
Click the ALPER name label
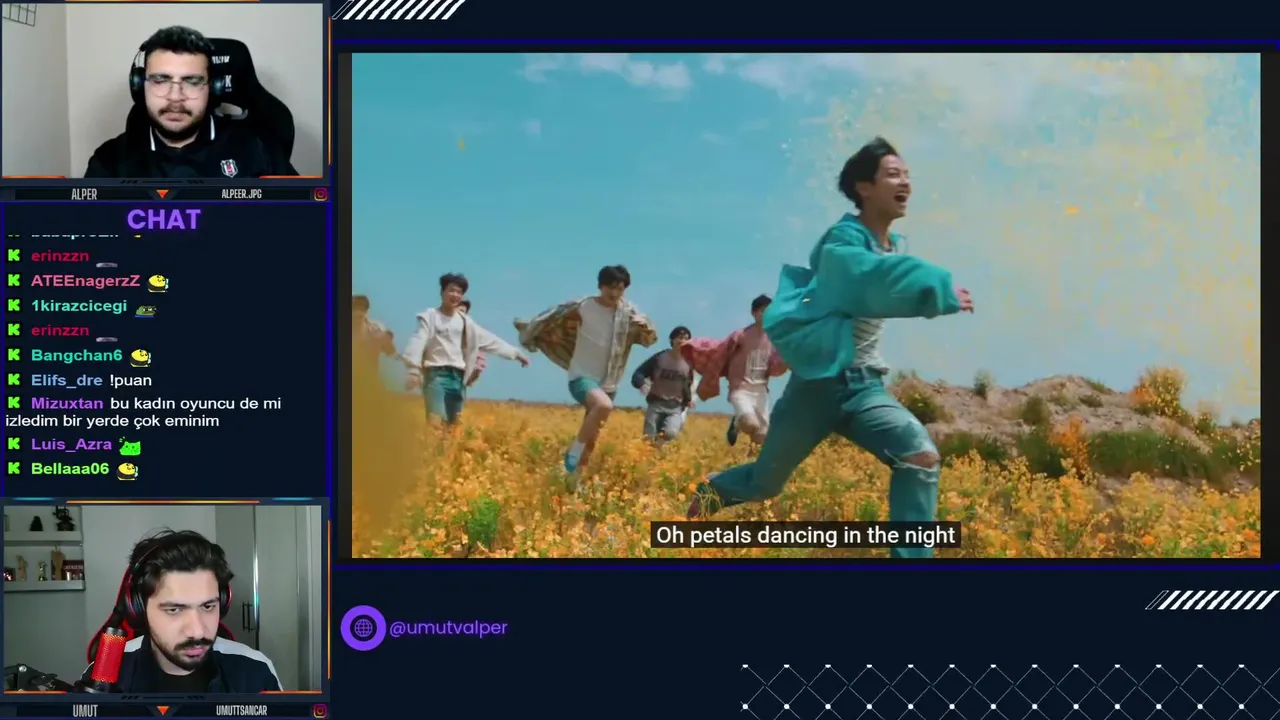[x=84, y=194]
